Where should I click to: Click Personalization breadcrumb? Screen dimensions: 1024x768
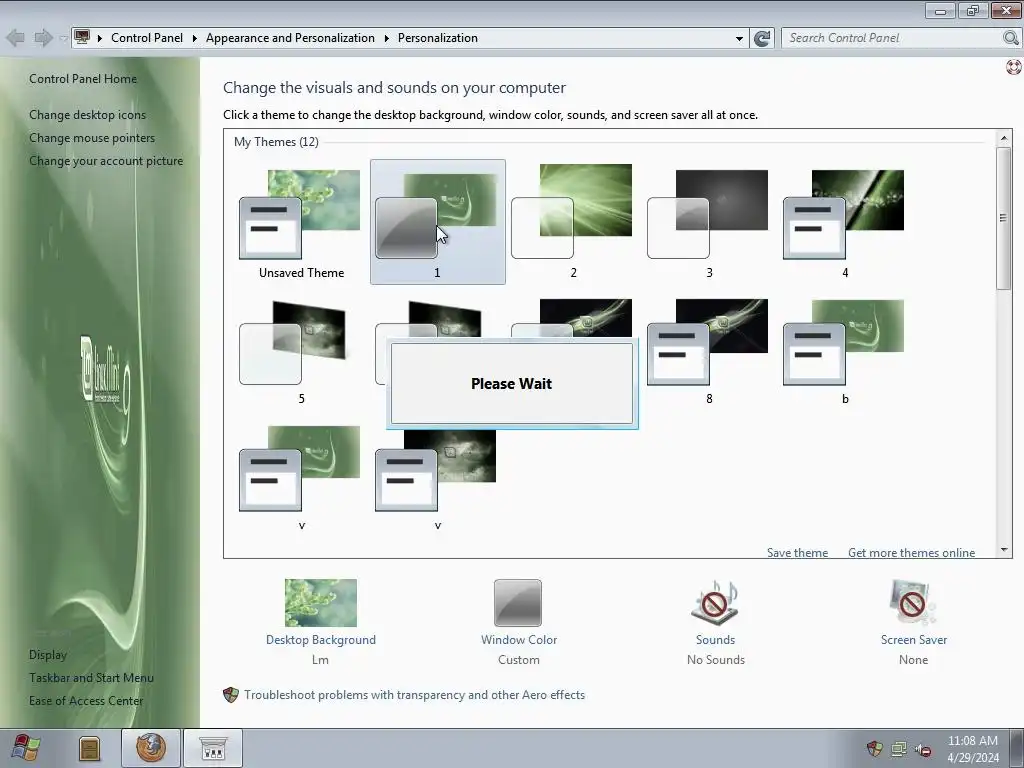(438, 38)
